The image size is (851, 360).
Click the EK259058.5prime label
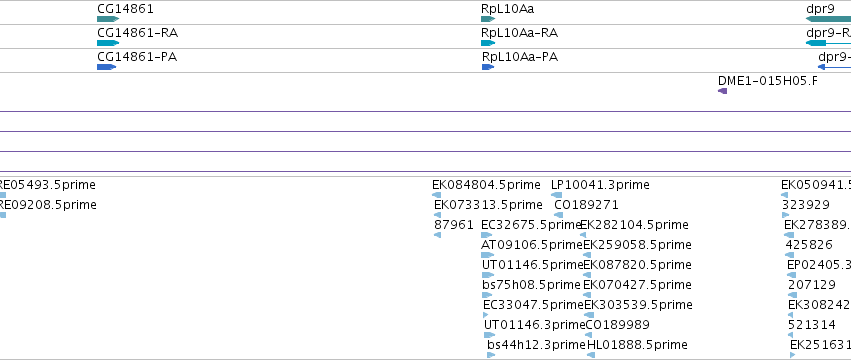[x=637, y=245]
